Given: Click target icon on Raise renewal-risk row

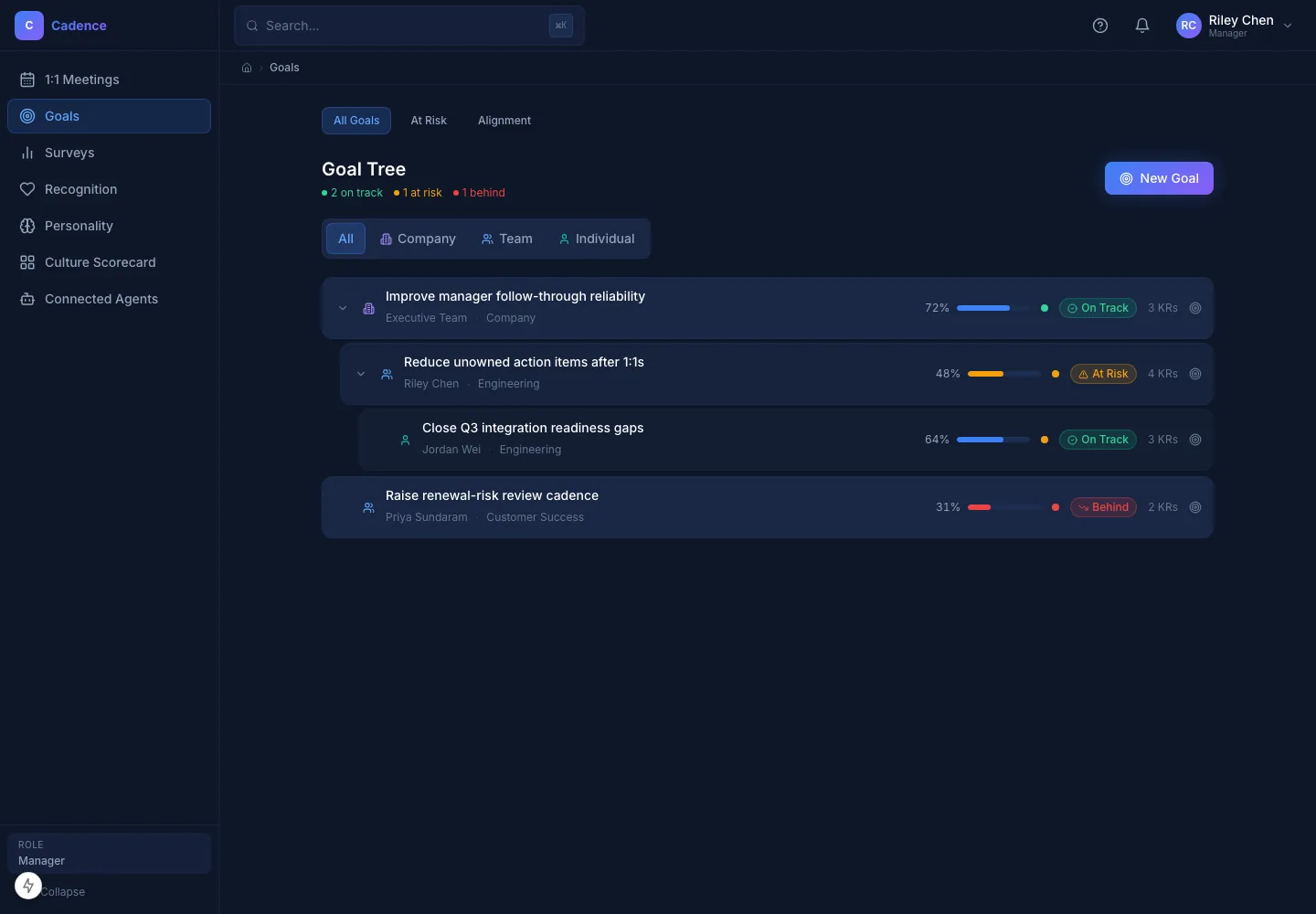Looking at the screenshot, I should tap(1195, 507).
